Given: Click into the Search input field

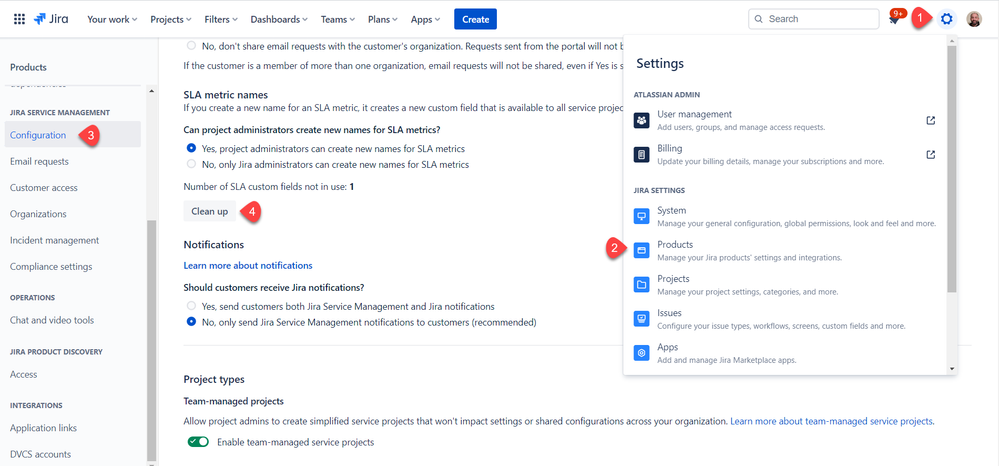Looking at the screenshot, I should click(x=814, y=19).
